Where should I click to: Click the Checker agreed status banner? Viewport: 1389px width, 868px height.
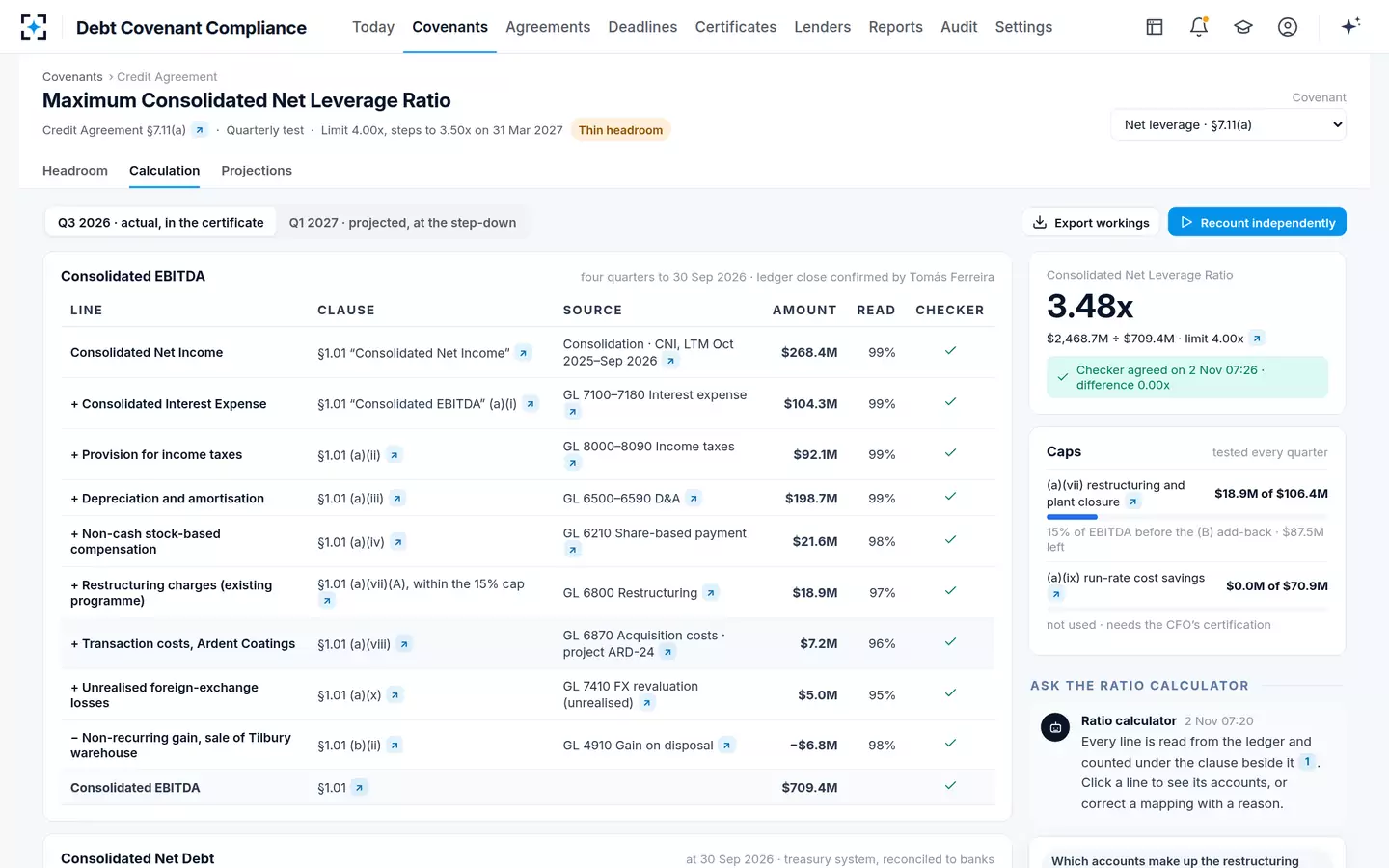tap(1187, 377)
